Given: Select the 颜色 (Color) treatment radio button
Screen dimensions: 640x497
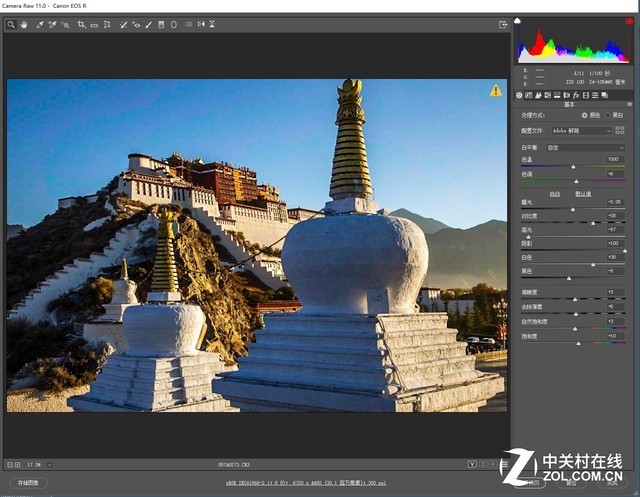Looking at the screenshot, I should click(x=584, y=115).
